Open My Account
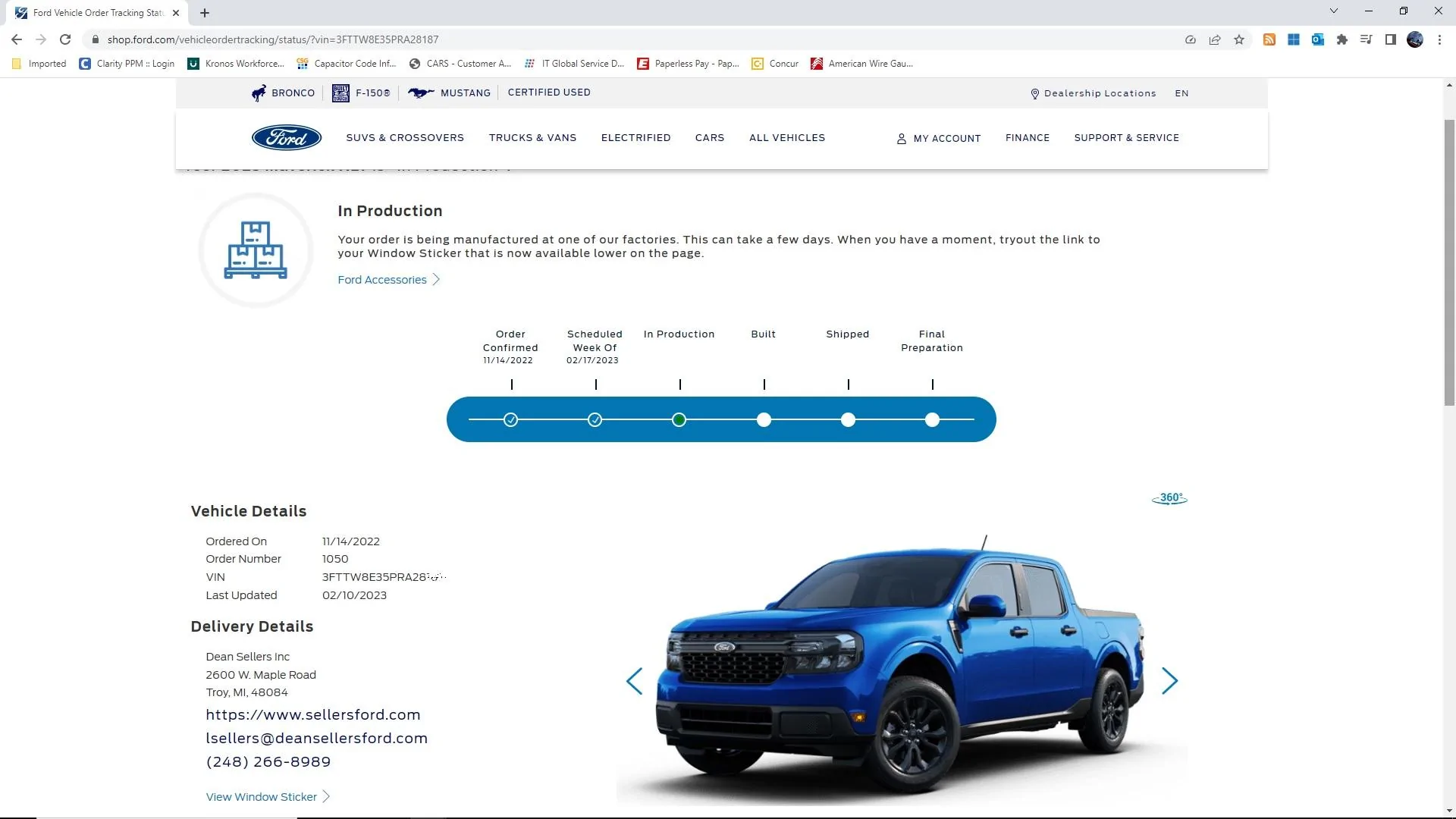1456x819 pixels. [x=939, y=139]
